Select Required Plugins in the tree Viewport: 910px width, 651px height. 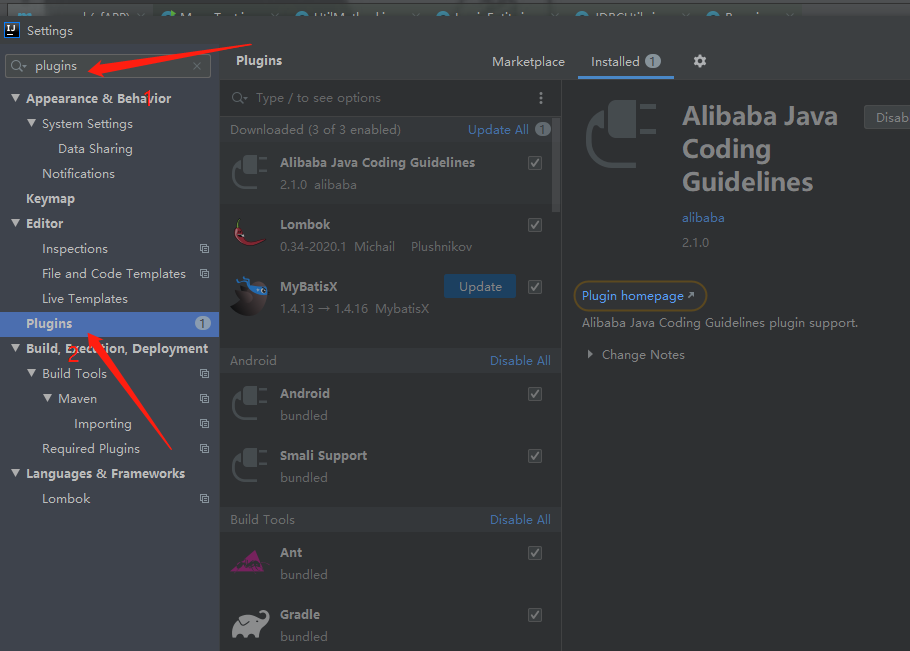click(91, 449)
